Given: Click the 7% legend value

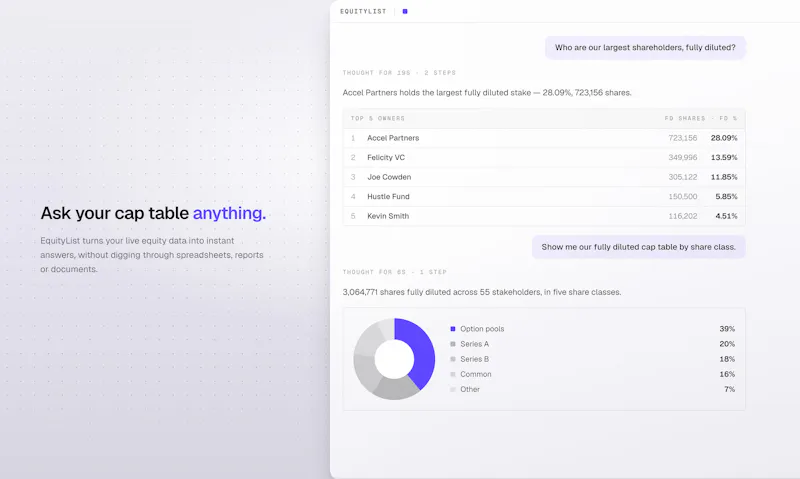Looking at the screenshot, I should 730,389.
